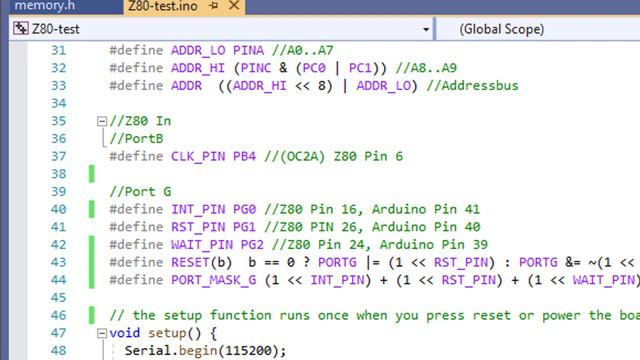Viewport: 640px width, 360px height.
Task: Click PINA on line 31
Action: [249, 50]
